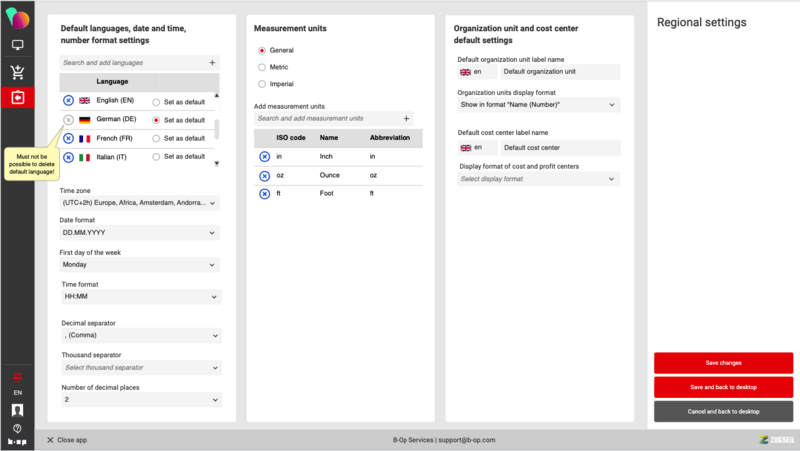Click the plus icon to add languages

[212, 62]
